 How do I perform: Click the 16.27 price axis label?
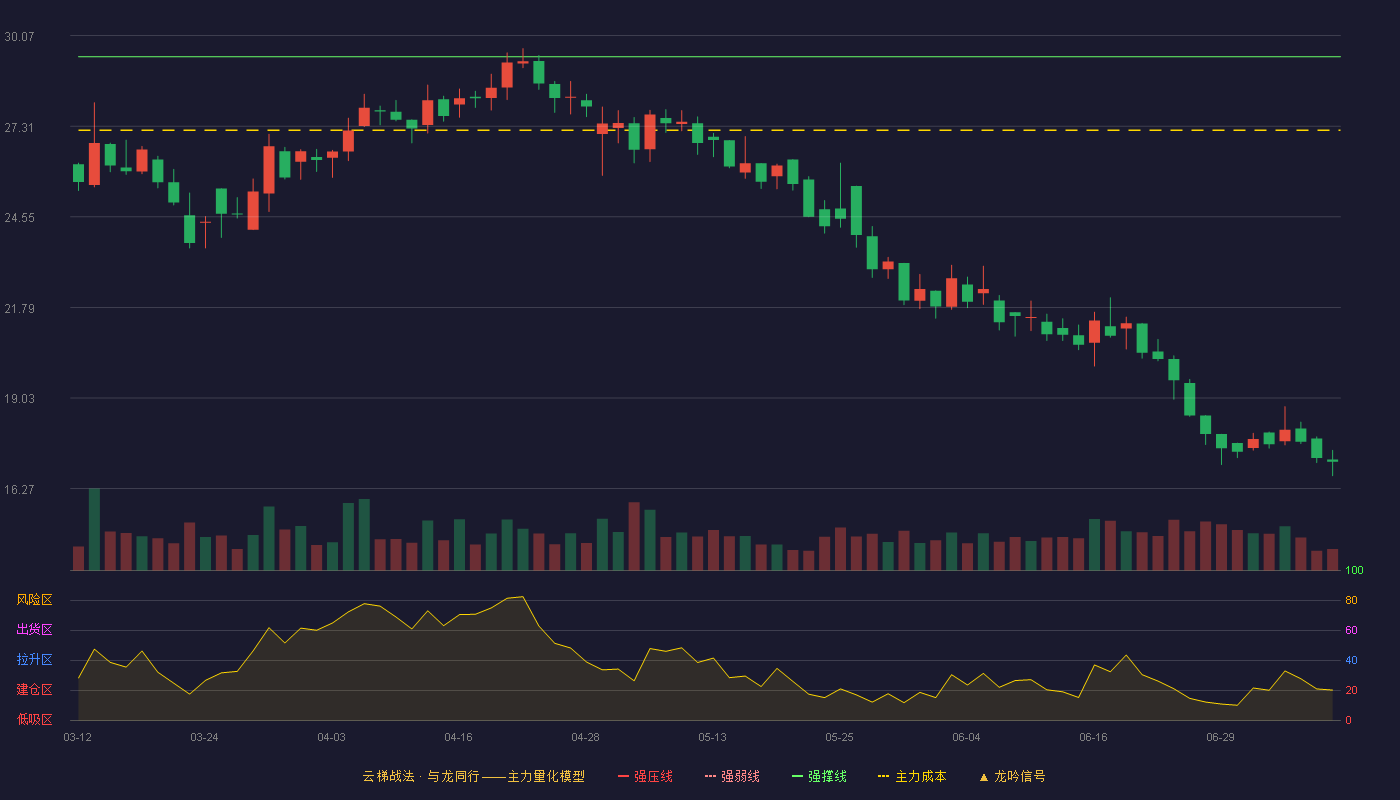pos(19,490)
